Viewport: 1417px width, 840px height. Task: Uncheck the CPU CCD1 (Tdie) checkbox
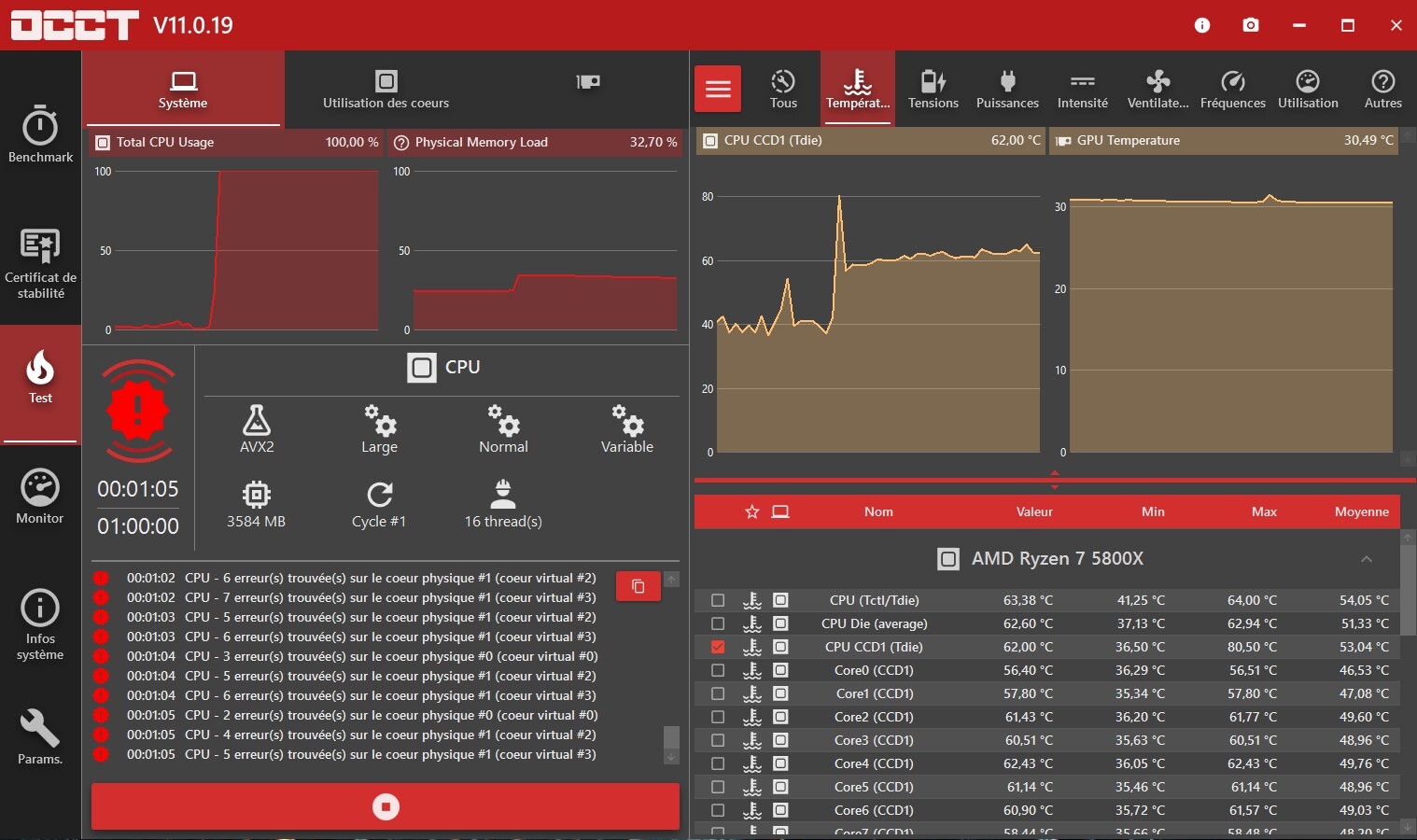coord(718,647)
